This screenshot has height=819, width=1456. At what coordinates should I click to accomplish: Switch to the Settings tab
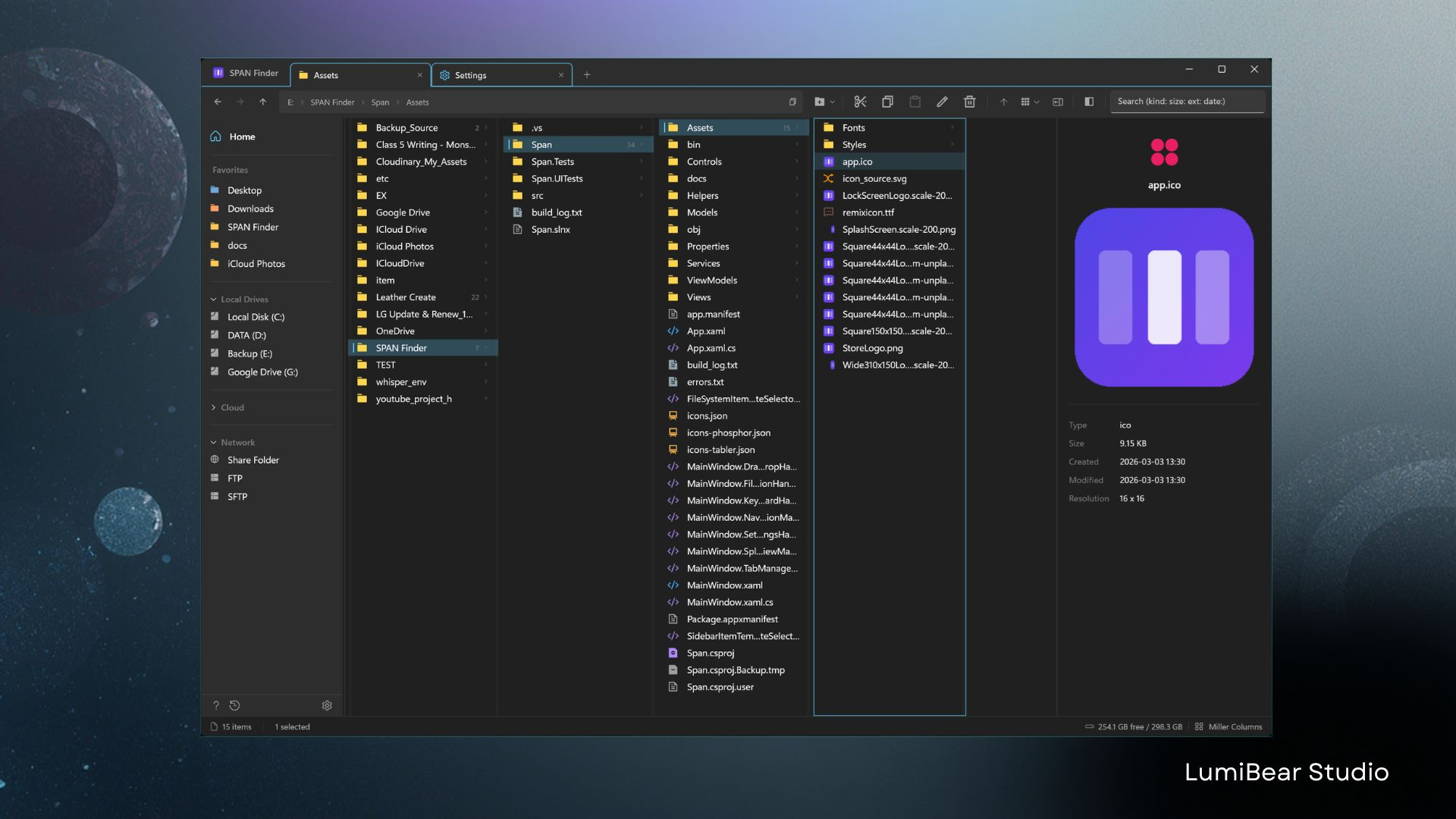click(x=470, y=75)
